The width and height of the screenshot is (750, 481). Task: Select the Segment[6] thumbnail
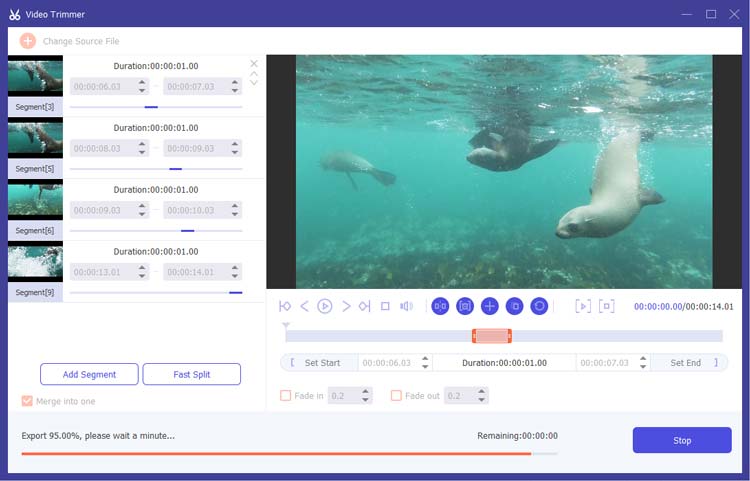[35, 200]
